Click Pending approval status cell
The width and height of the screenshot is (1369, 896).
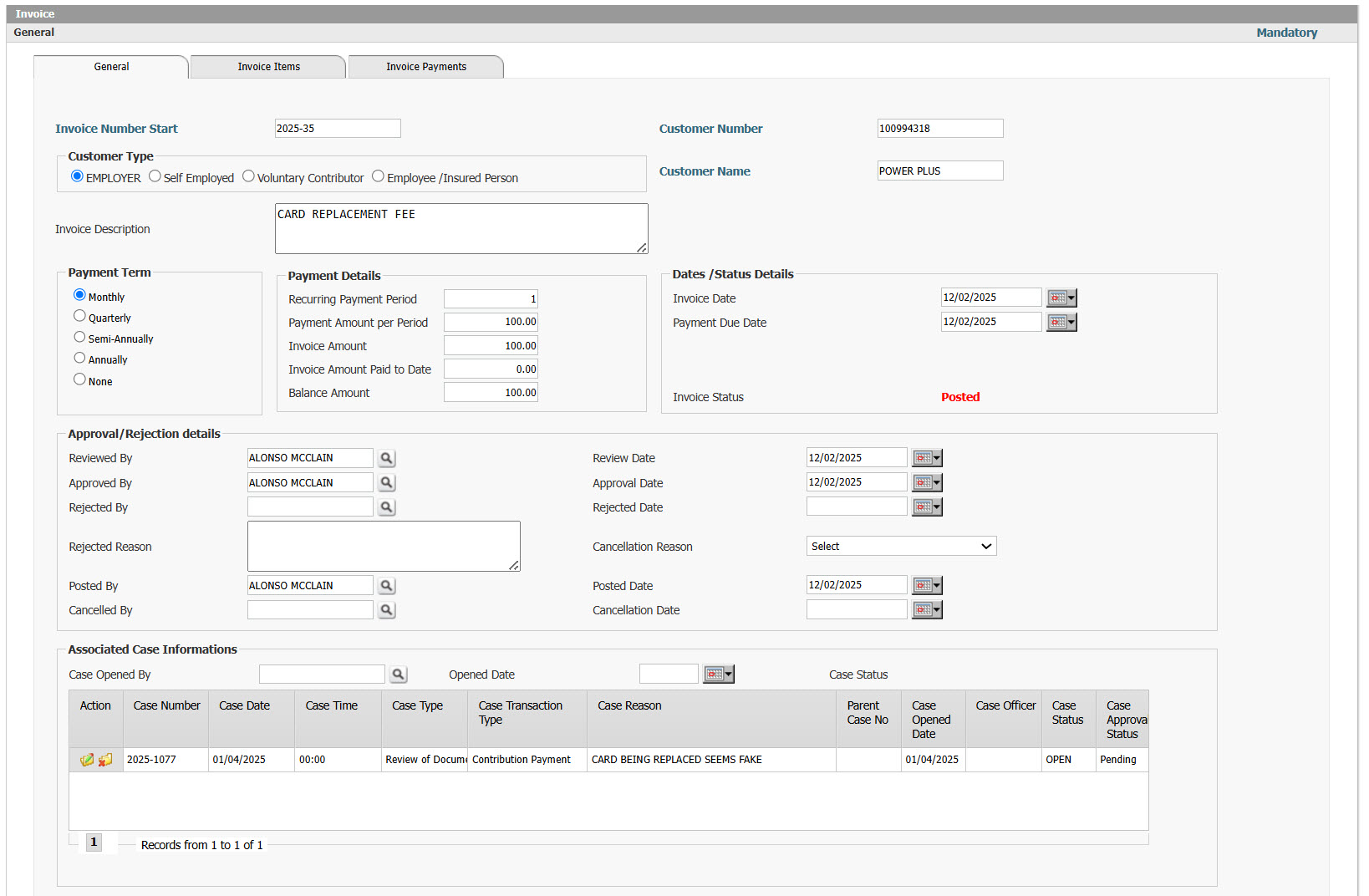pyautogui.click(x=1122, y=760)
